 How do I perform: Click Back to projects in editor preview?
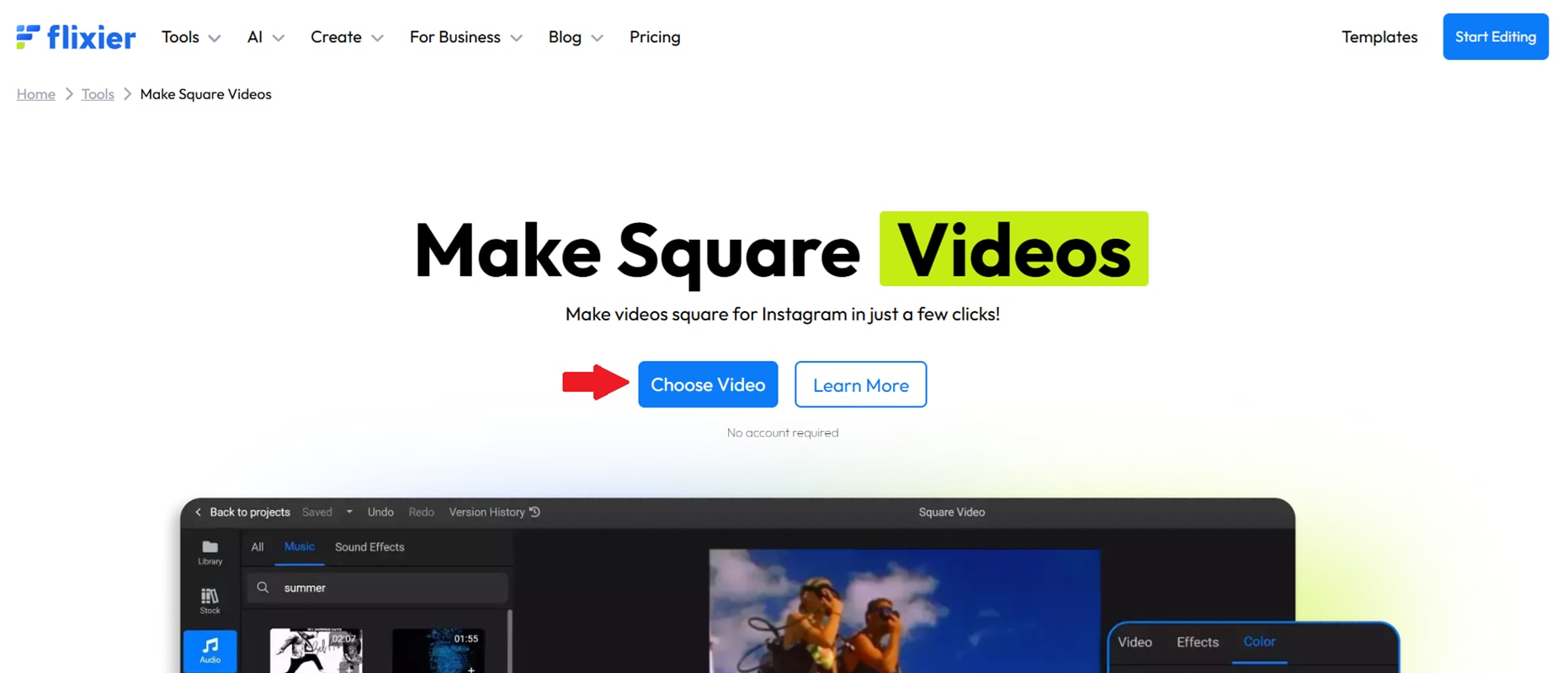click(242, 512)
